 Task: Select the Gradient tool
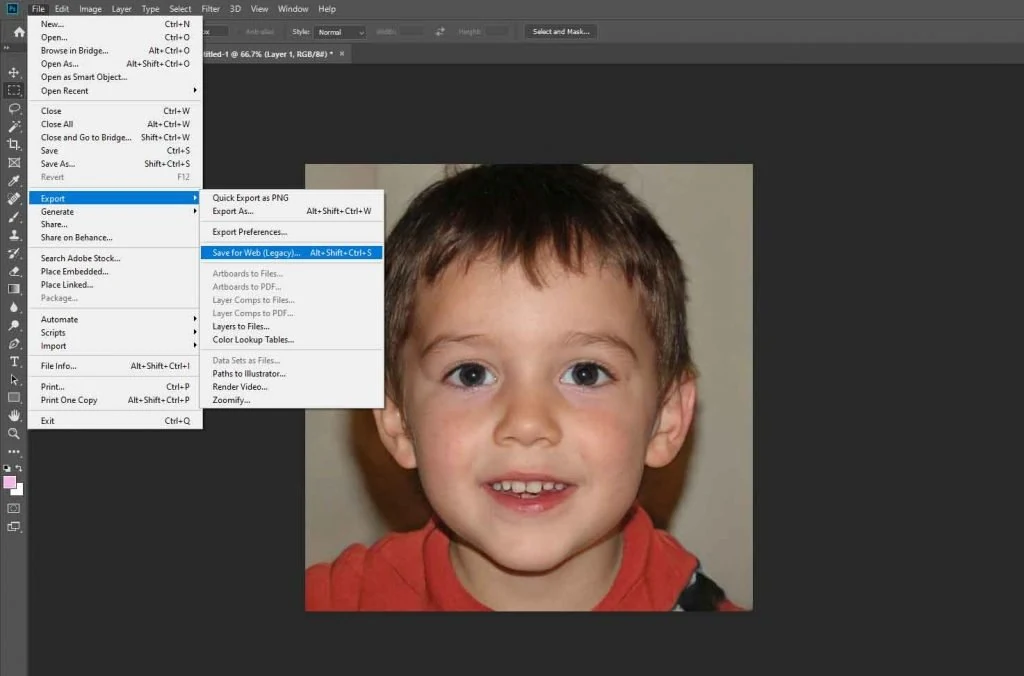14,289
